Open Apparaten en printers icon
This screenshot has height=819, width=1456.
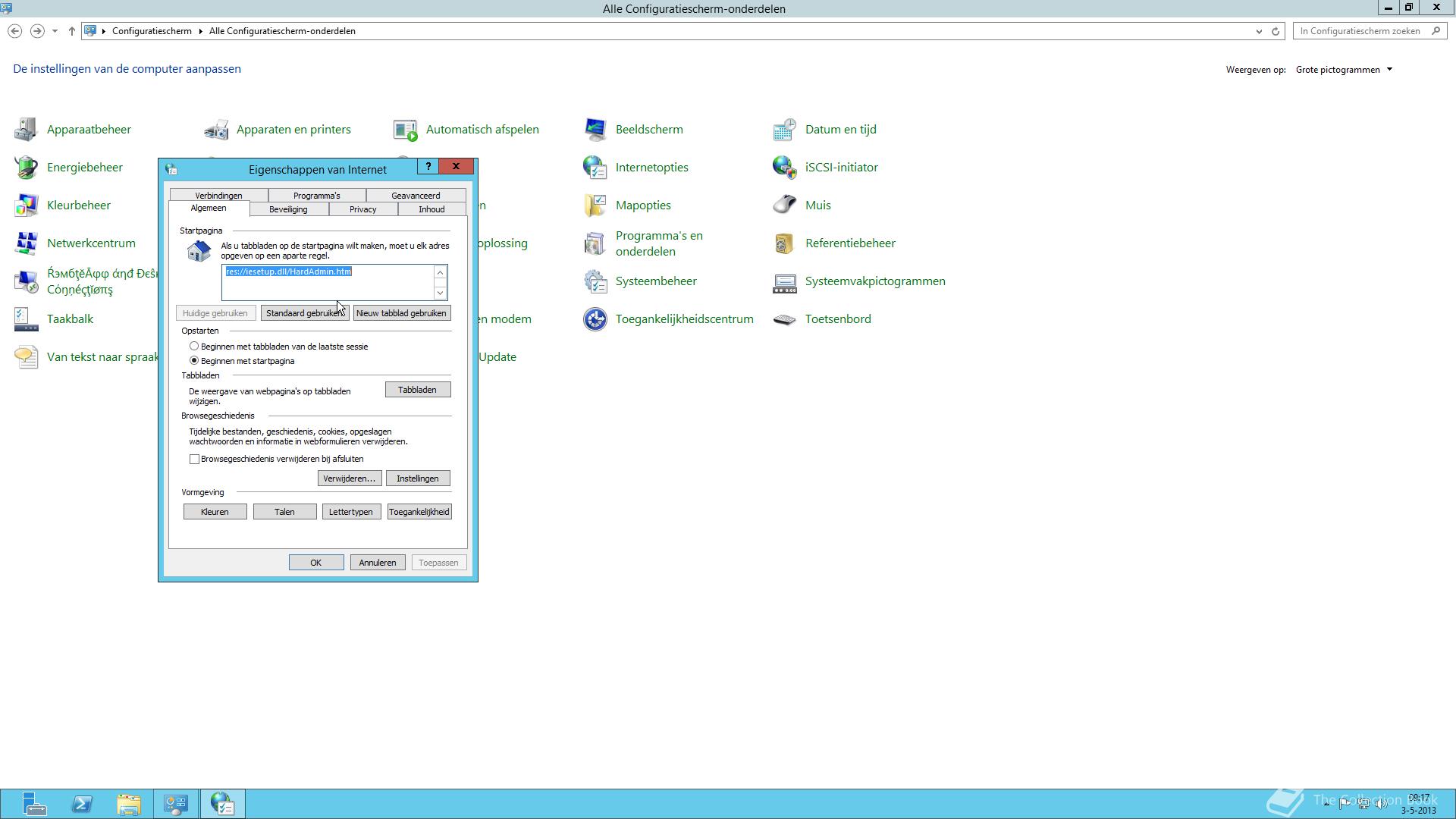coord(216,130)
